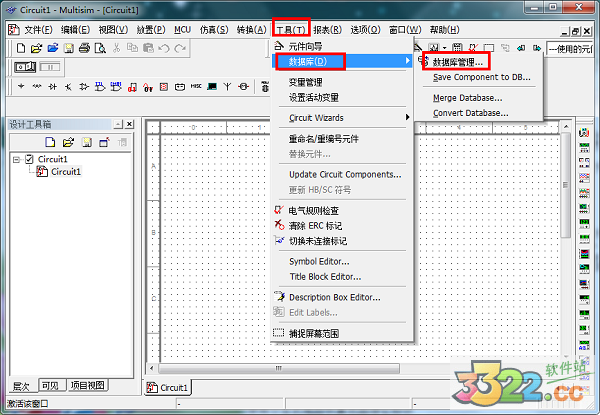Screen dimensions: 600x415
Task: Click the Save floppy disk icon in toolbar
Action: (x=69, y=48)
